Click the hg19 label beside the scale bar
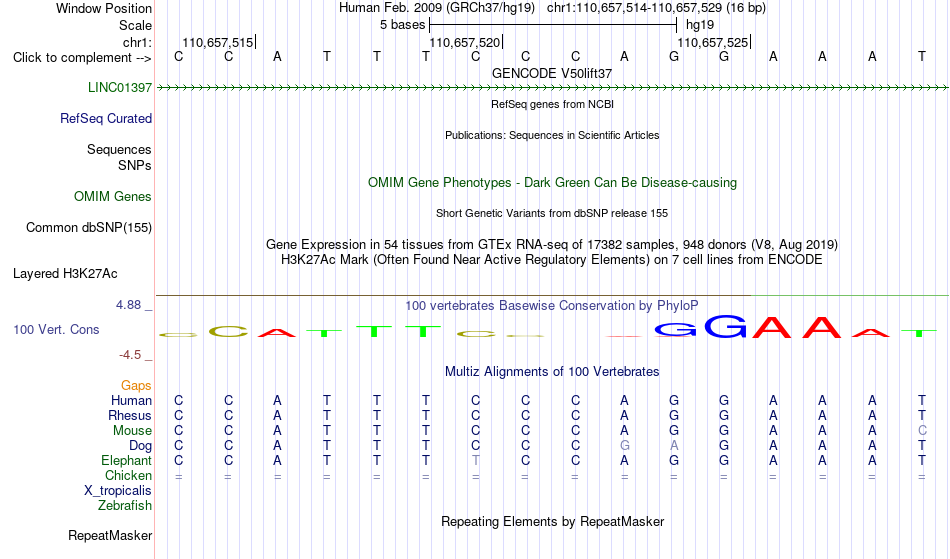The width and height of the screenshot is (950, 559). pyautogui.click(x=700, y=25)
